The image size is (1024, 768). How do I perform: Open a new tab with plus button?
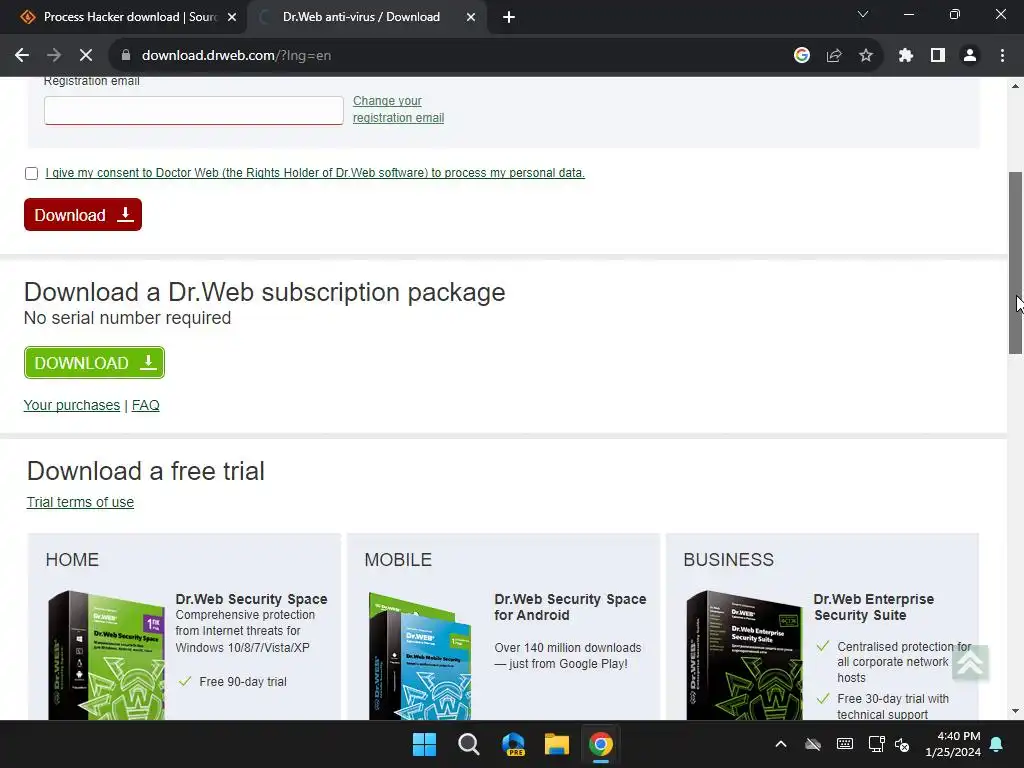click(509, 17)
